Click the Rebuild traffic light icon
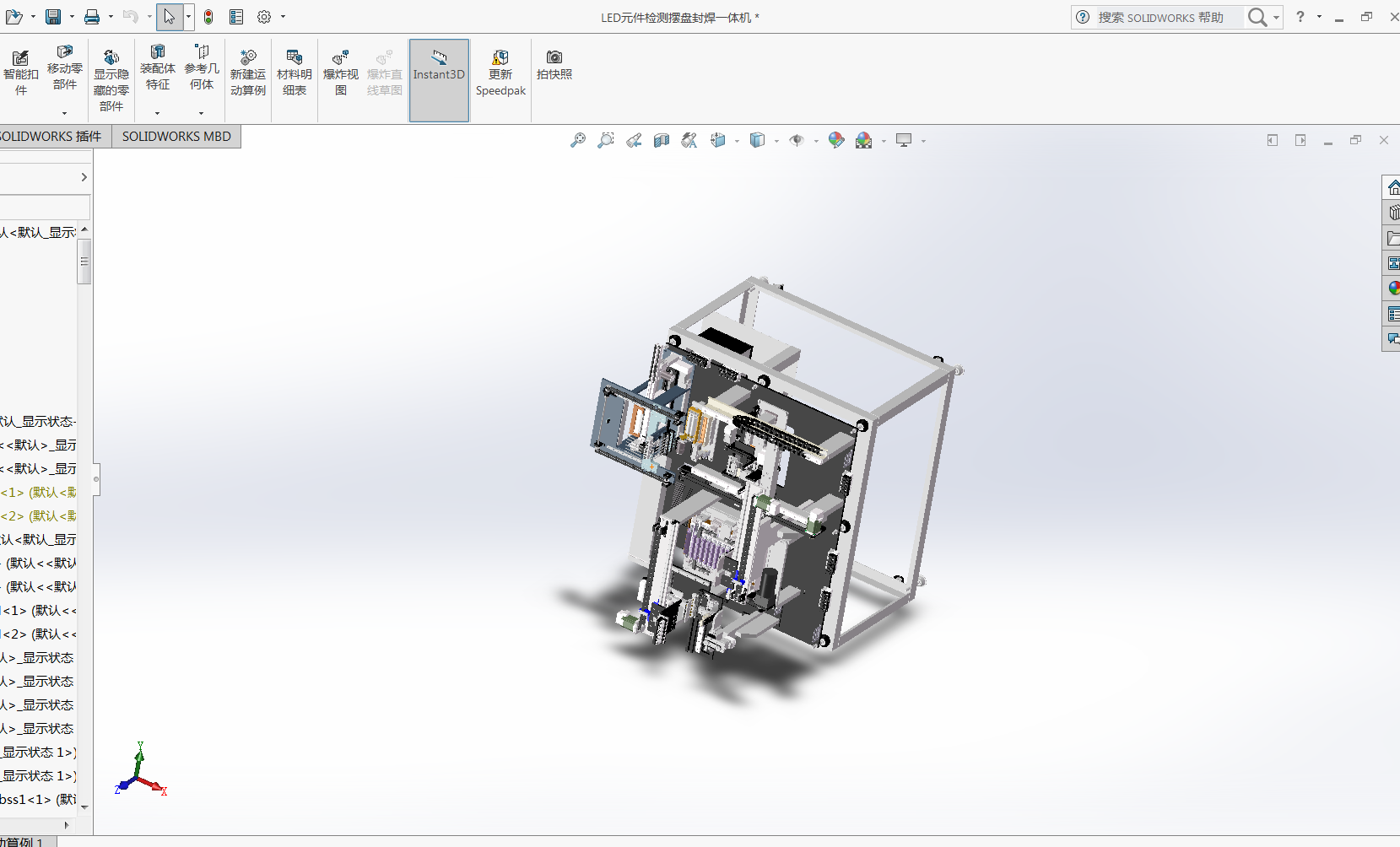 pyautogui.click(x=208, y=17)
